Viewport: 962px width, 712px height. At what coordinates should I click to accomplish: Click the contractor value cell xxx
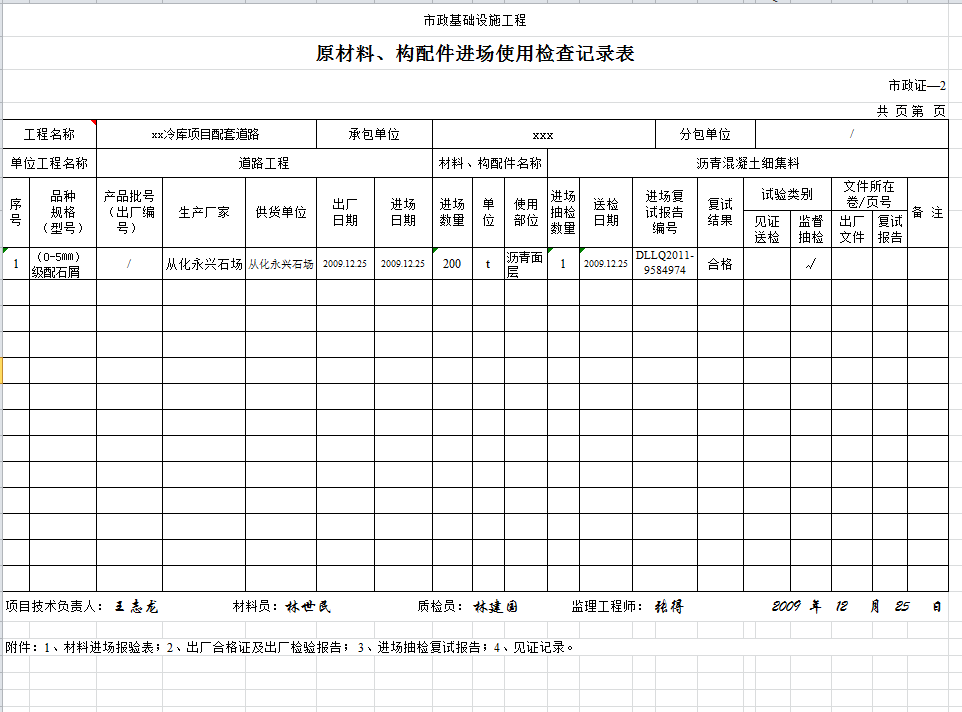544,134
